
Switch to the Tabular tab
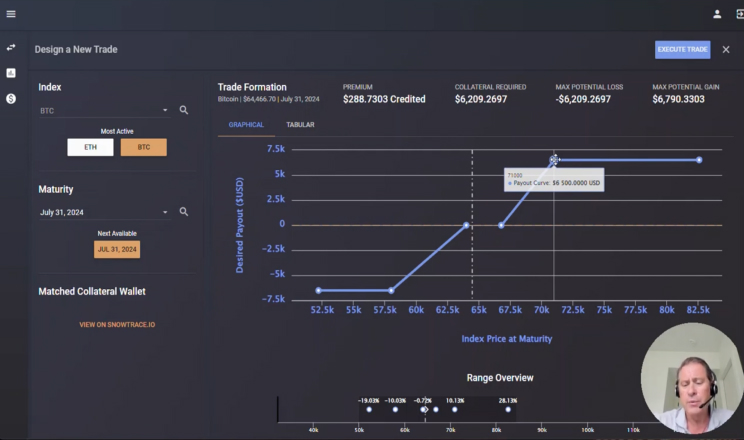coord(300,125)
